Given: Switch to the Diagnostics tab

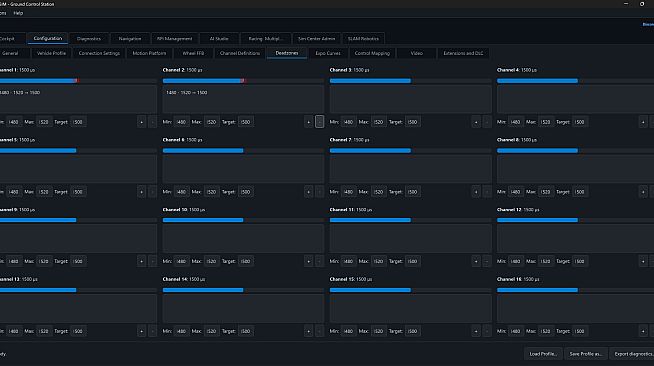Looking at the screenshot, I should [89, 39].
